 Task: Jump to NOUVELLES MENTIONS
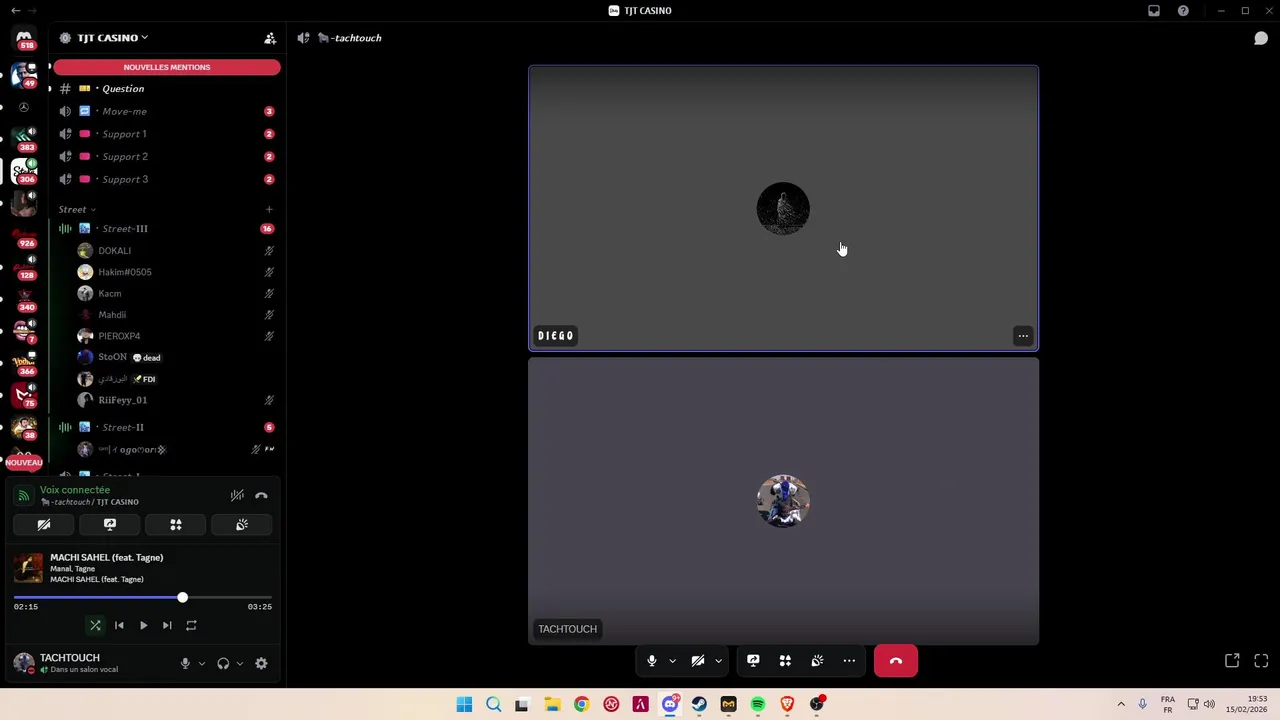[x=167, y=67]
